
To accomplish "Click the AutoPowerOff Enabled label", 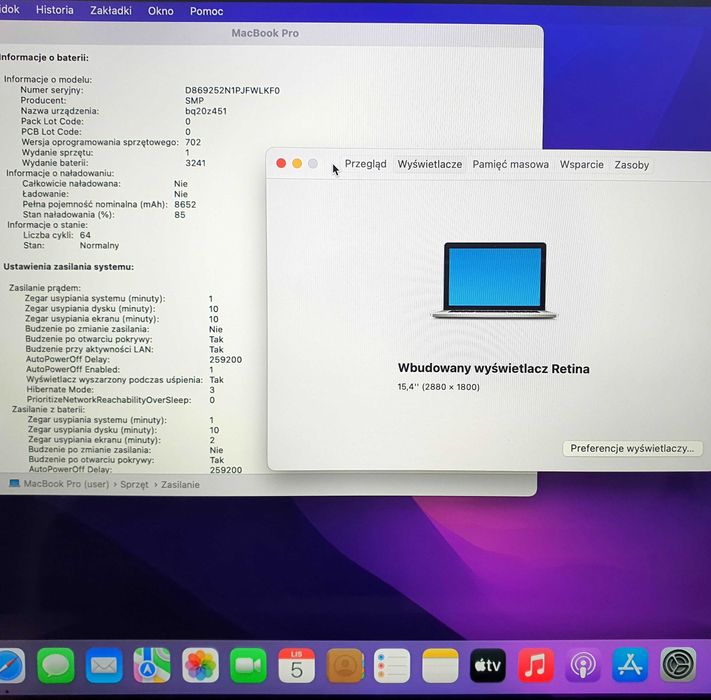I will pos(73,369).
